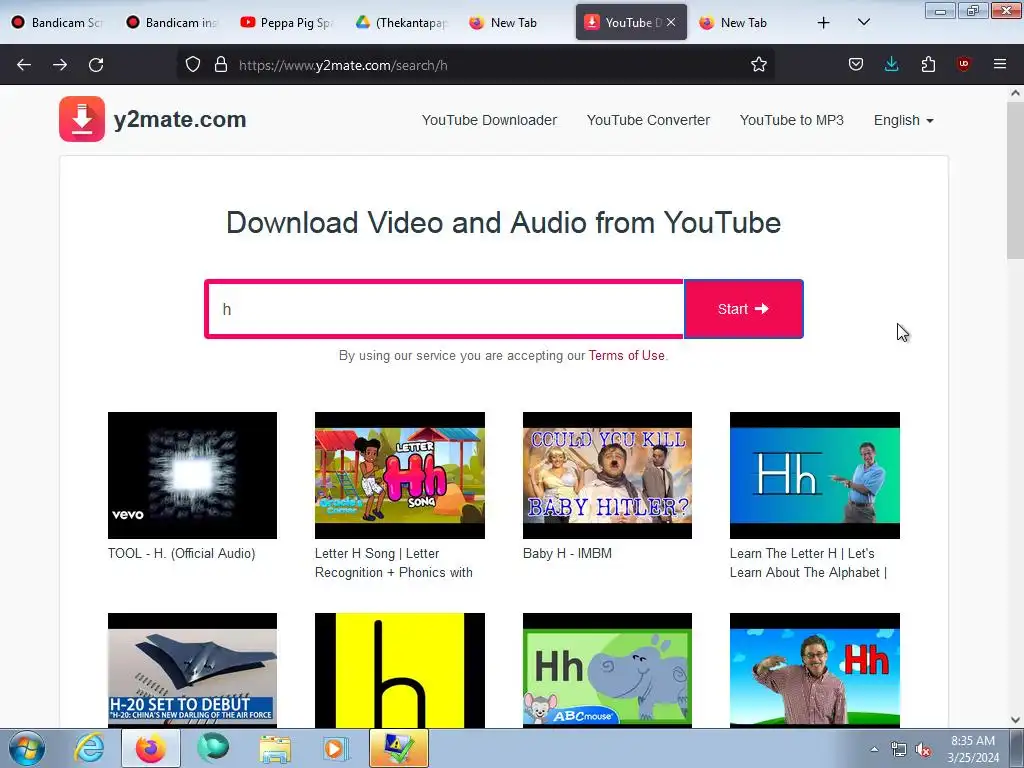Click the scrollbar up arrow
Screen dimensions: 1024x768
click(x=1015, y=93)
